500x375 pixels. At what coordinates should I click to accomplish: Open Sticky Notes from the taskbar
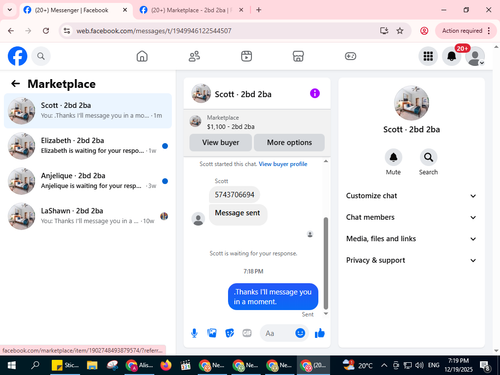tap(65, 365)
